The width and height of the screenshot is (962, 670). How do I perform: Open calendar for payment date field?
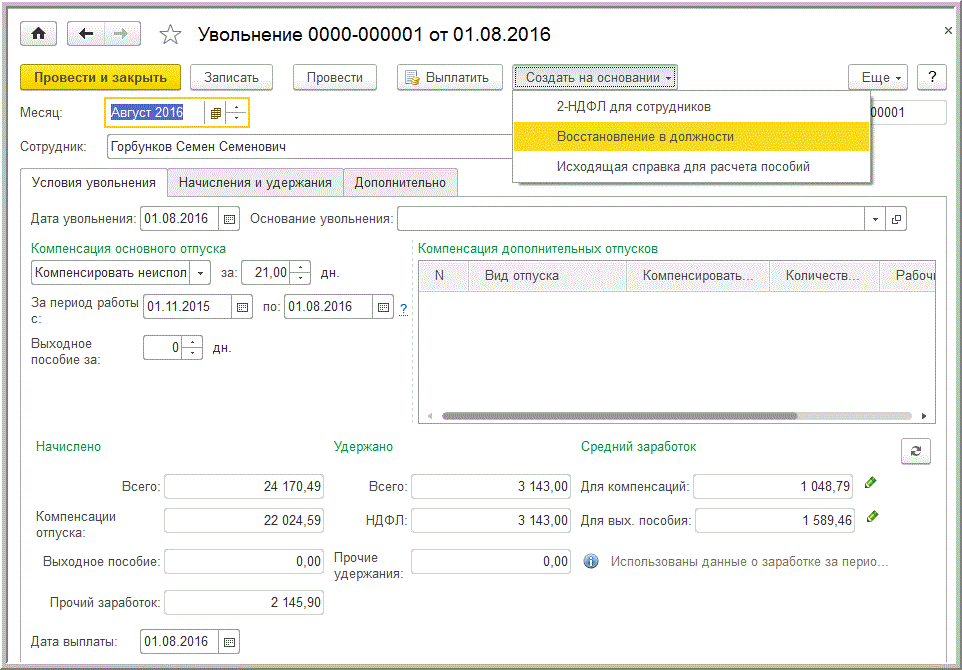click(x=229, y=641)
